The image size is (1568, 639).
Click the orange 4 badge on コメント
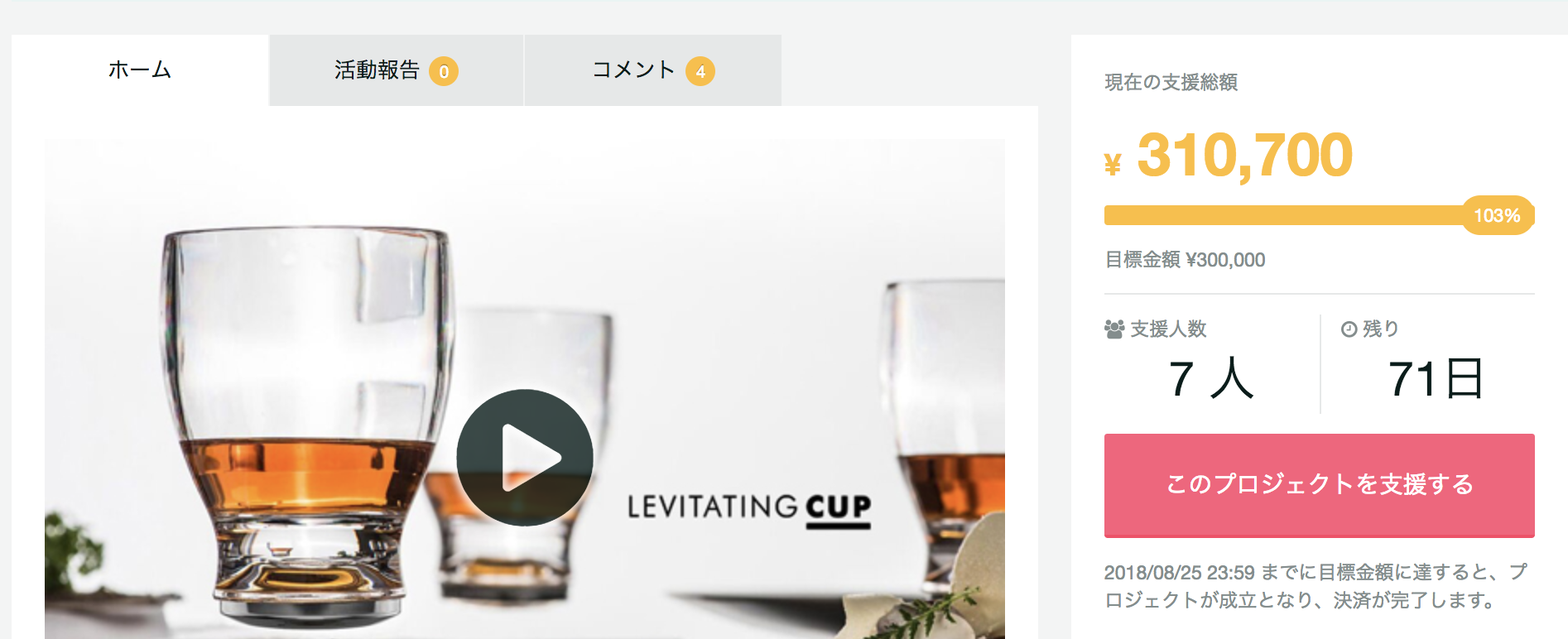[700, 71]
